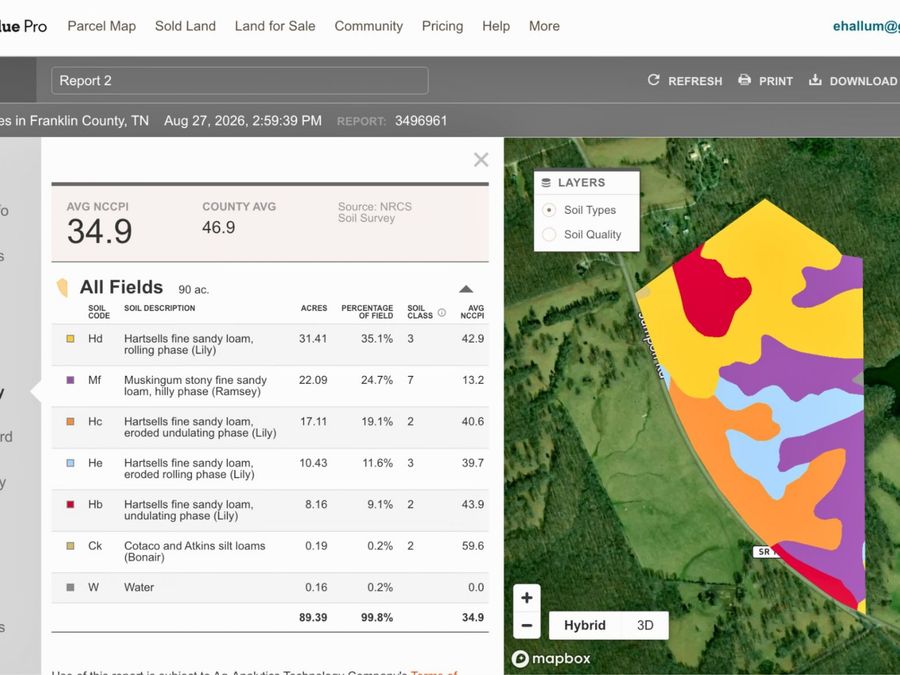Viewport: 900px width, 675px height.
Task: Click the purple Mf soil swatch
Action: [70, 380]
